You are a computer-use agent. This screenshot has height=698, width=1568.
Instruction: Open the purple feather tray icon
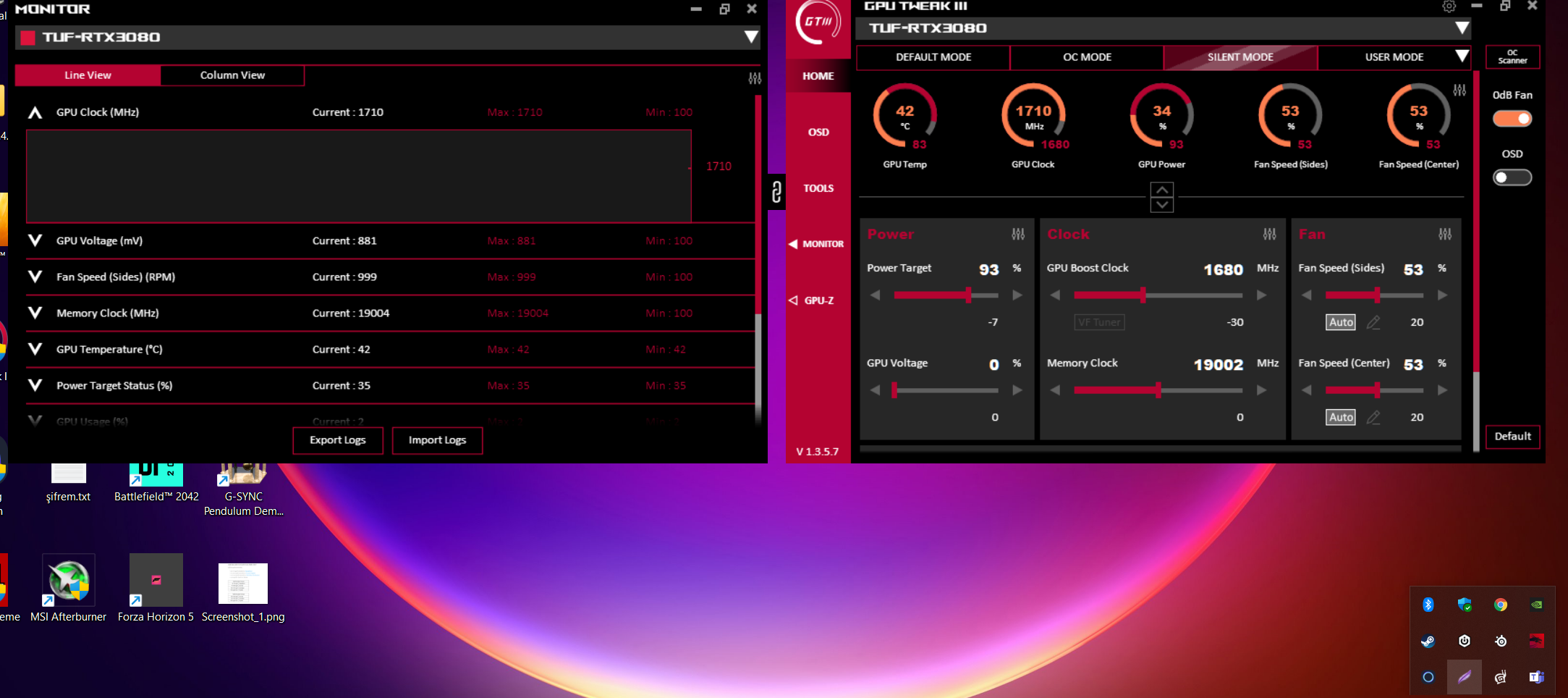point(1465,677)
